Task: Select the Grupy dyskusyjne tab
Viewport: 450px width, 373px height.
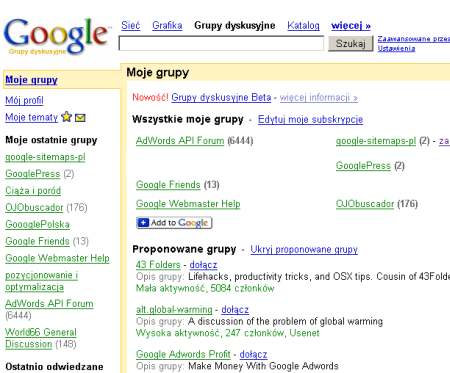Action: [x=235, y=26]
